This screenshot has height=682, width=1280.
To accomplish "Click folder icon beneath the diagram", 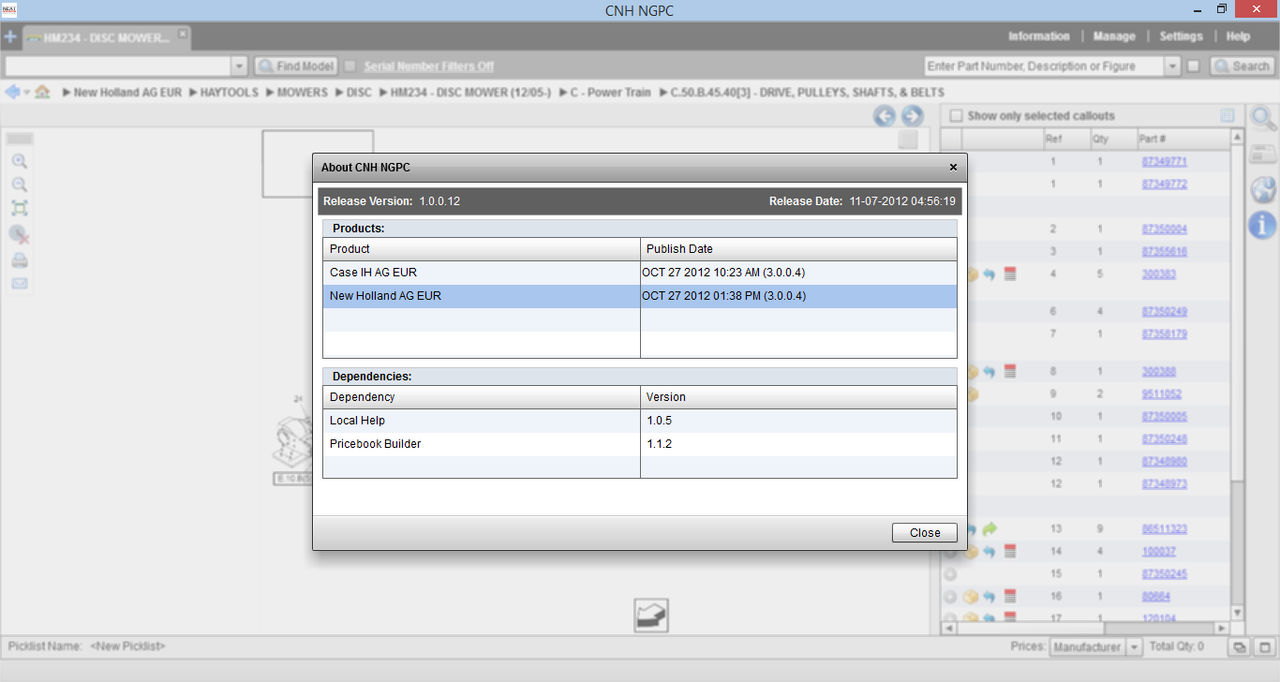I will 651,615.
